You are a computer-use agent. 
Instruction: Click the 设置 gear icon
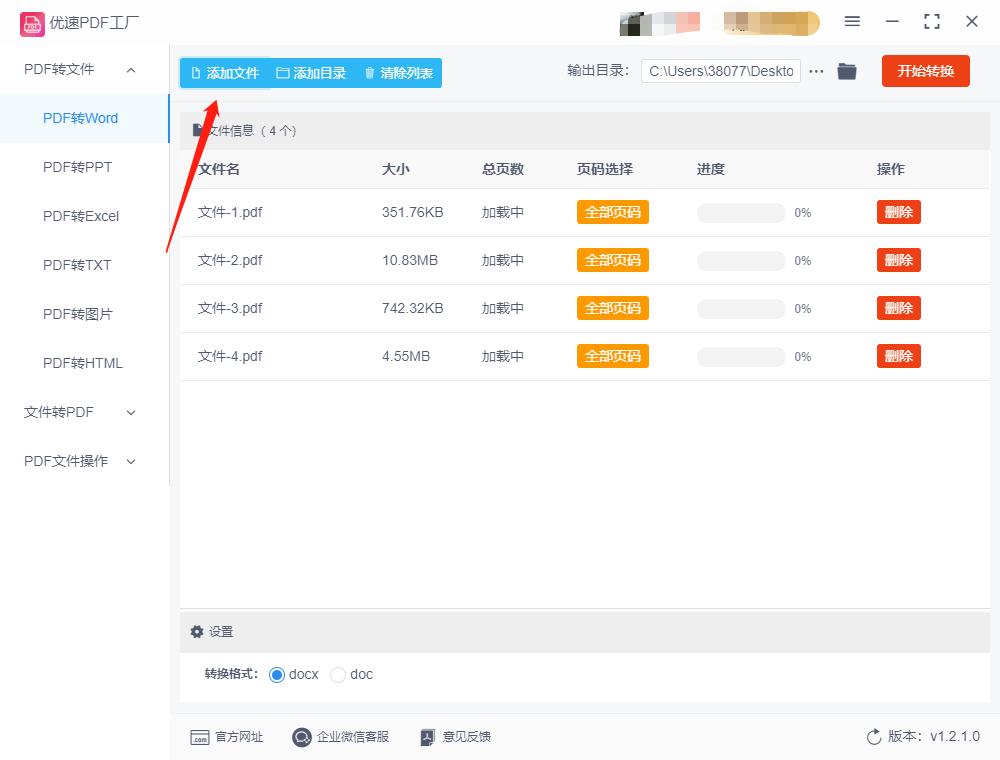pos(197,632)
